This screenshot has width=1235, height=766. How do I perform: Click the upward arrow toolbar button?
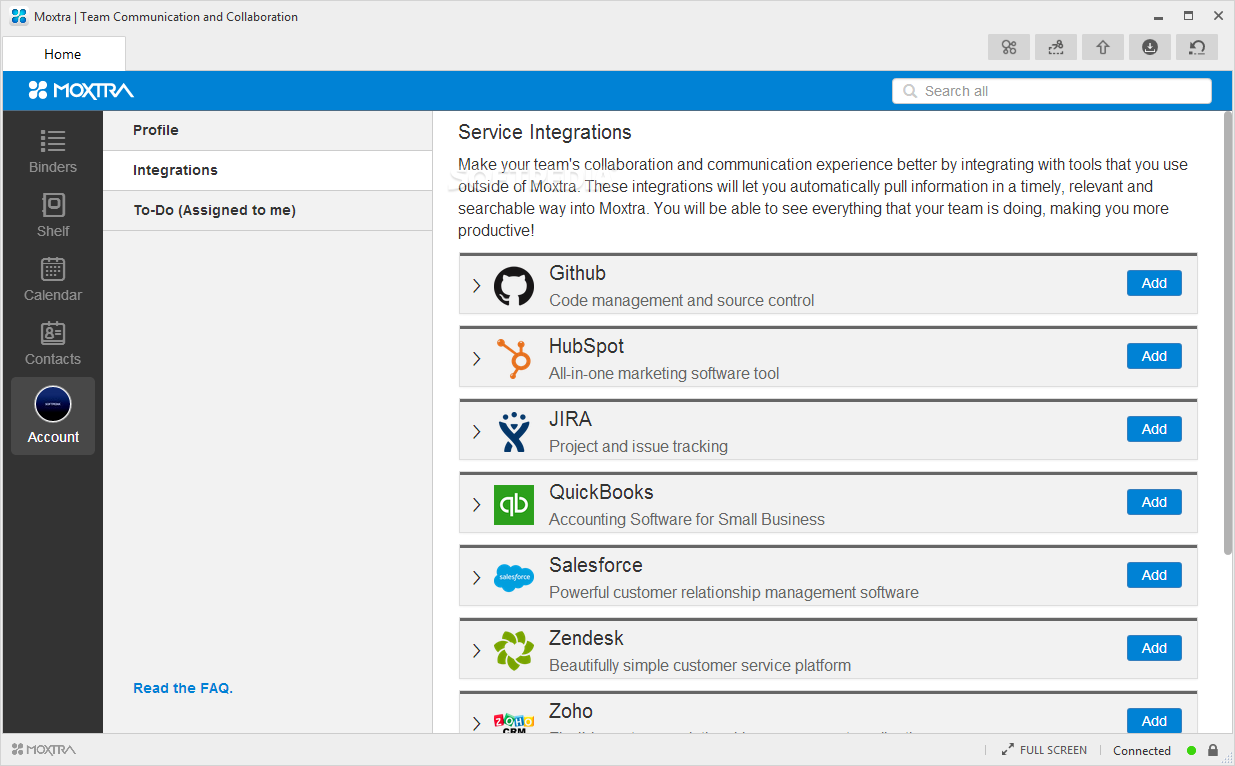point(1103,47)
